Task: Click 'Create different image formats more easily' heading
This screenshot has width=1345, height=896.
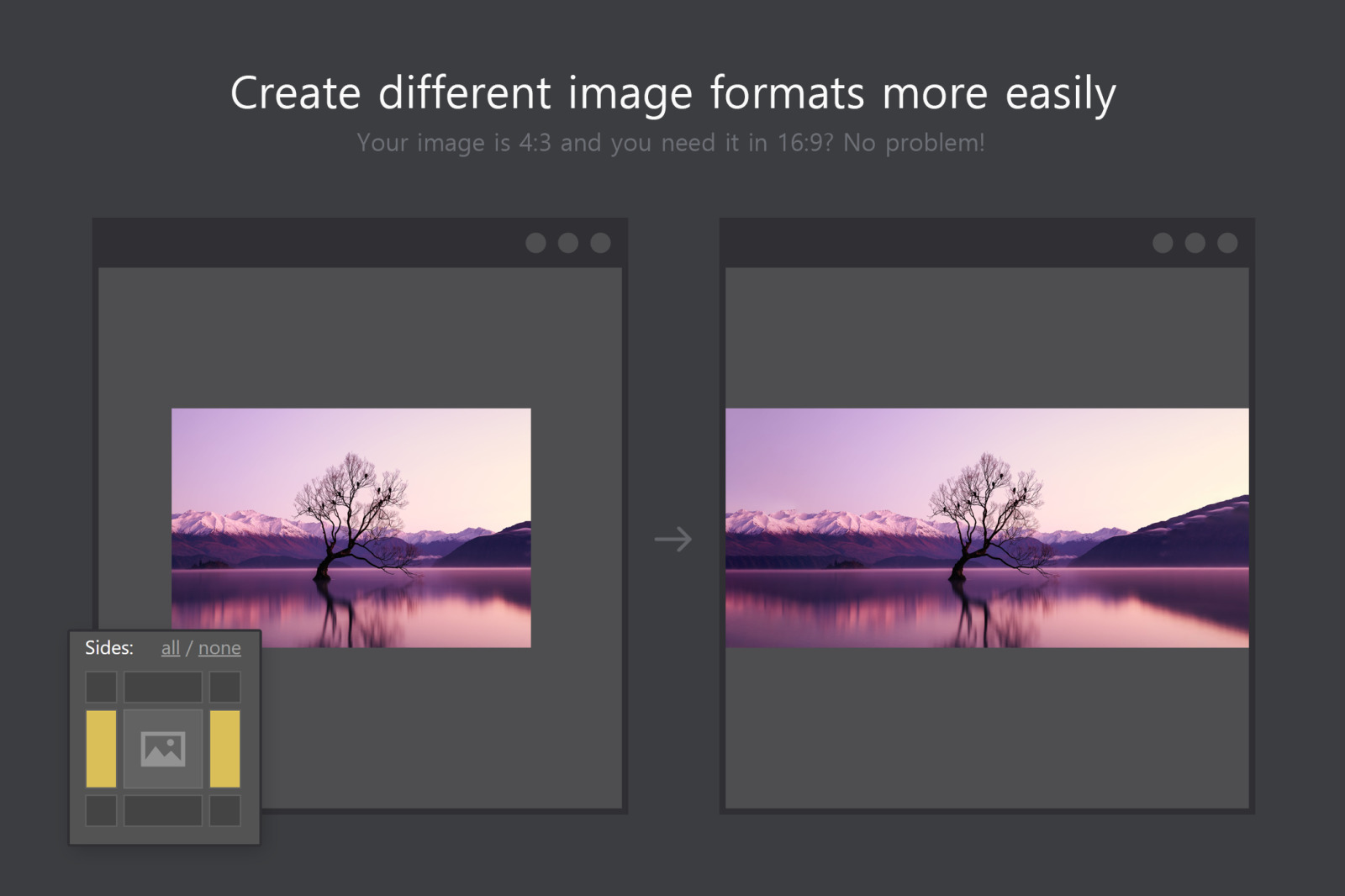Action: (673, 93)
